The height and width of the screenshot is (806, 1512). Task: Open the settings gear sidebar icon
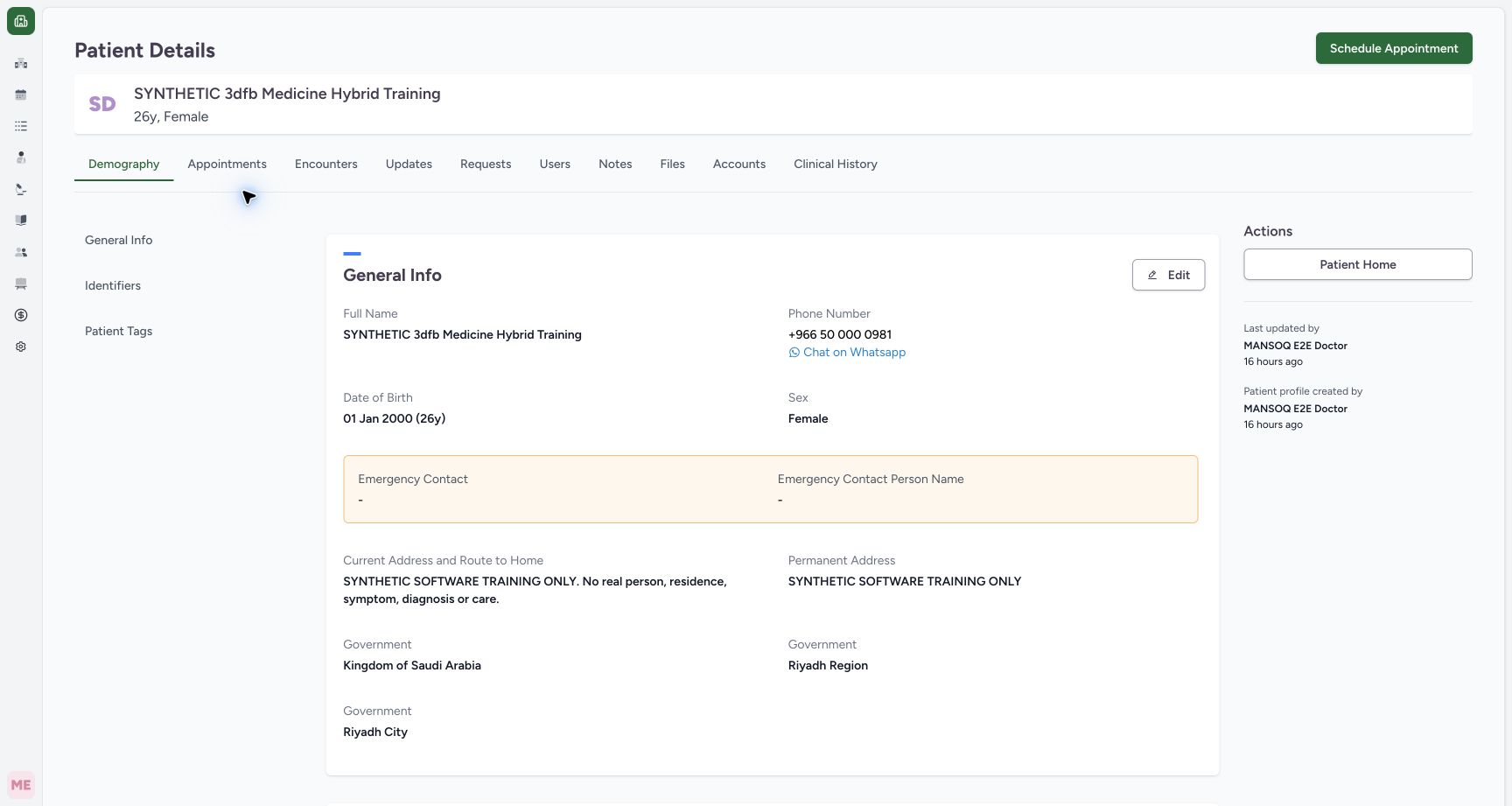coord(21,347)
